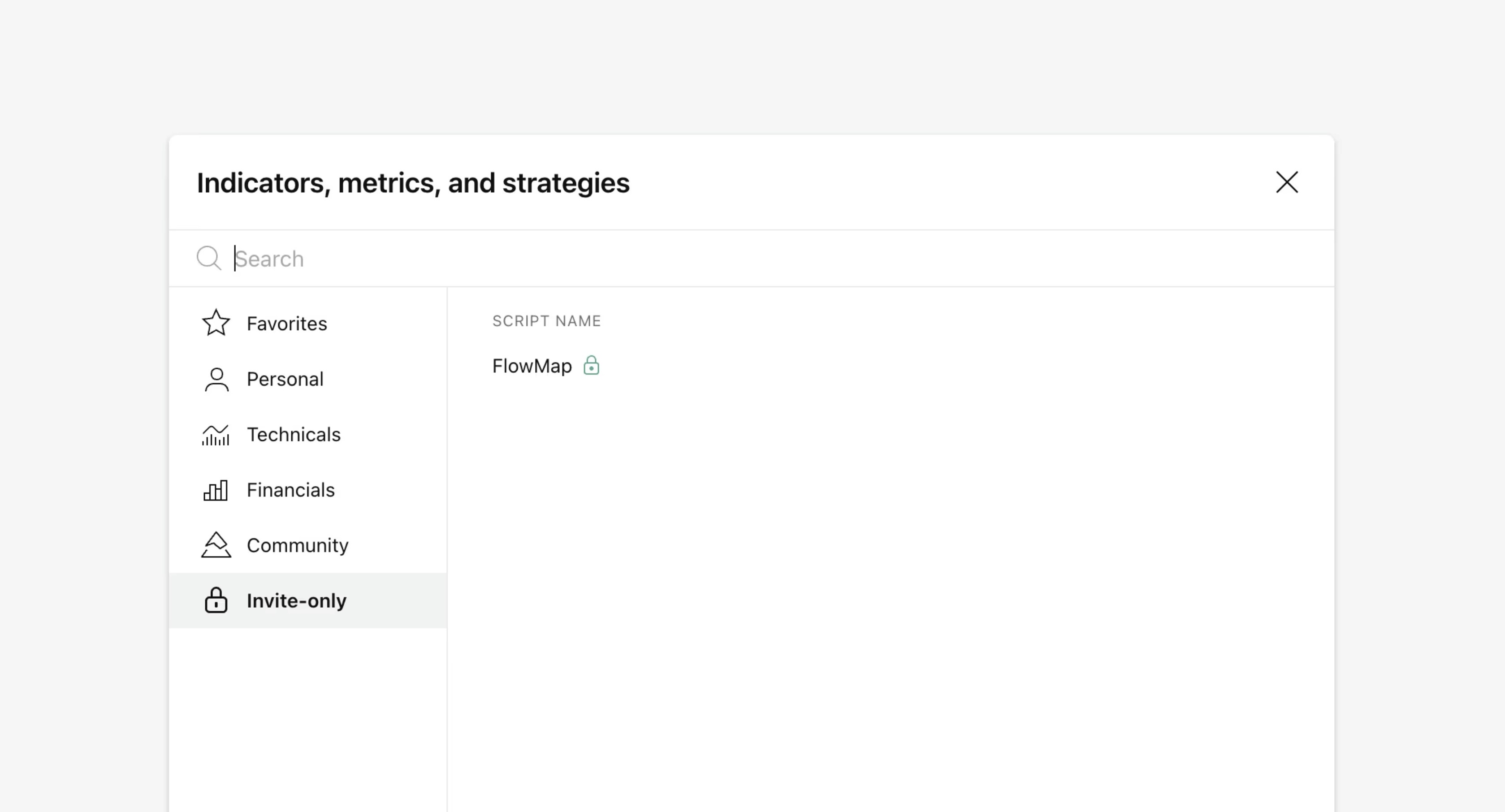Click the dialog title Indicators, metrics, and strategies
Viewport: 1505px width, 812px height.
[412, 182]
